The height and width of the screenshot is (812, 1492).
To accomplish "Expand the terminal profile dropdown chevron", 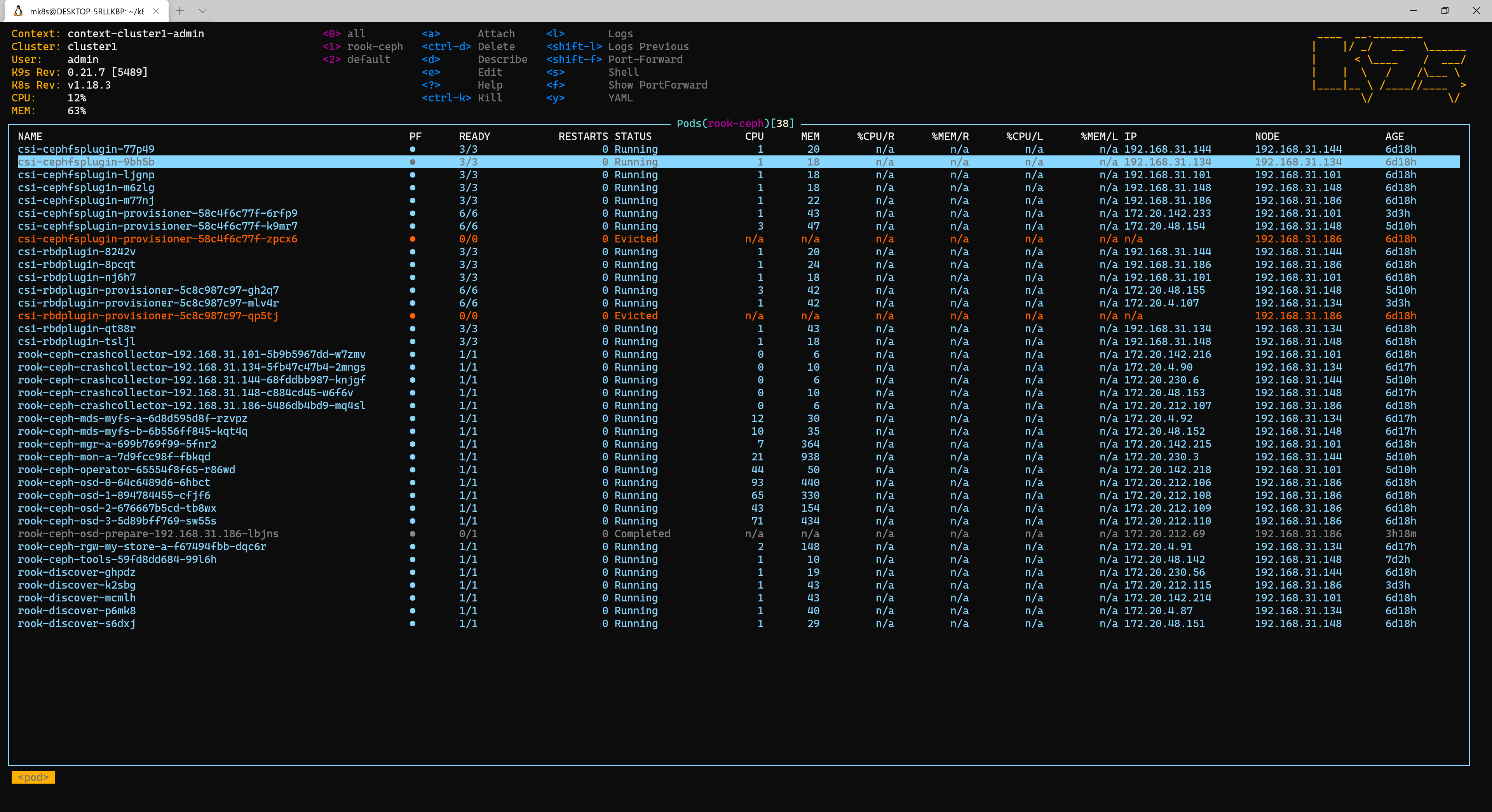I will coord(202,11).
